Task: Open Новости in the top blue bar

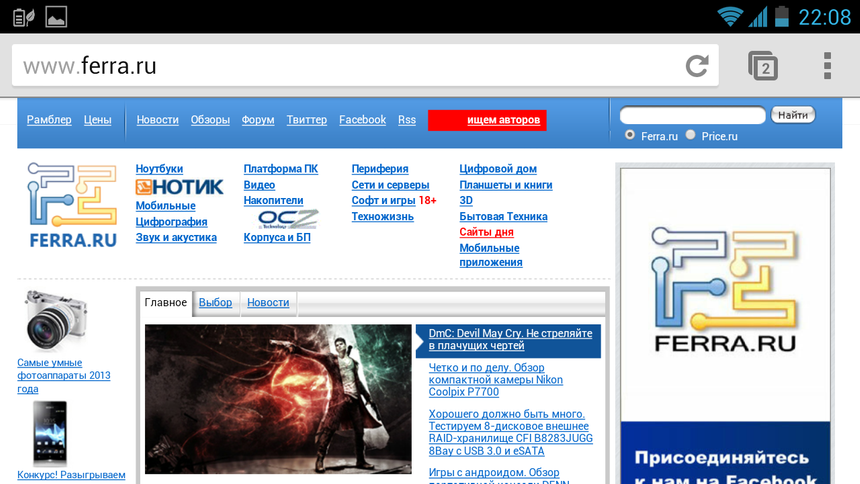Action: (157, 120)
